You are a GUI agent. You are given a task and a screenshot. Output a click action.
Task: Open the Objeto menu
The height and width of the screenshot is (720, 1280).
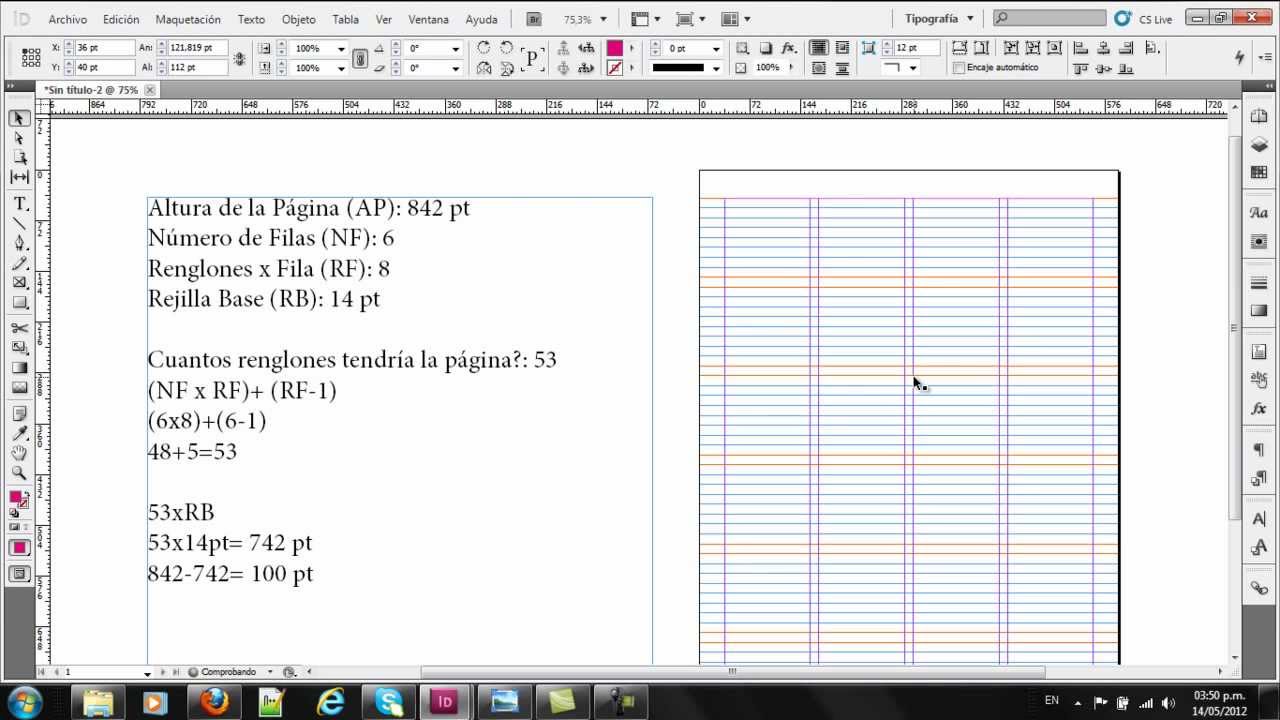pyautogui.click(x=298, y=19)
